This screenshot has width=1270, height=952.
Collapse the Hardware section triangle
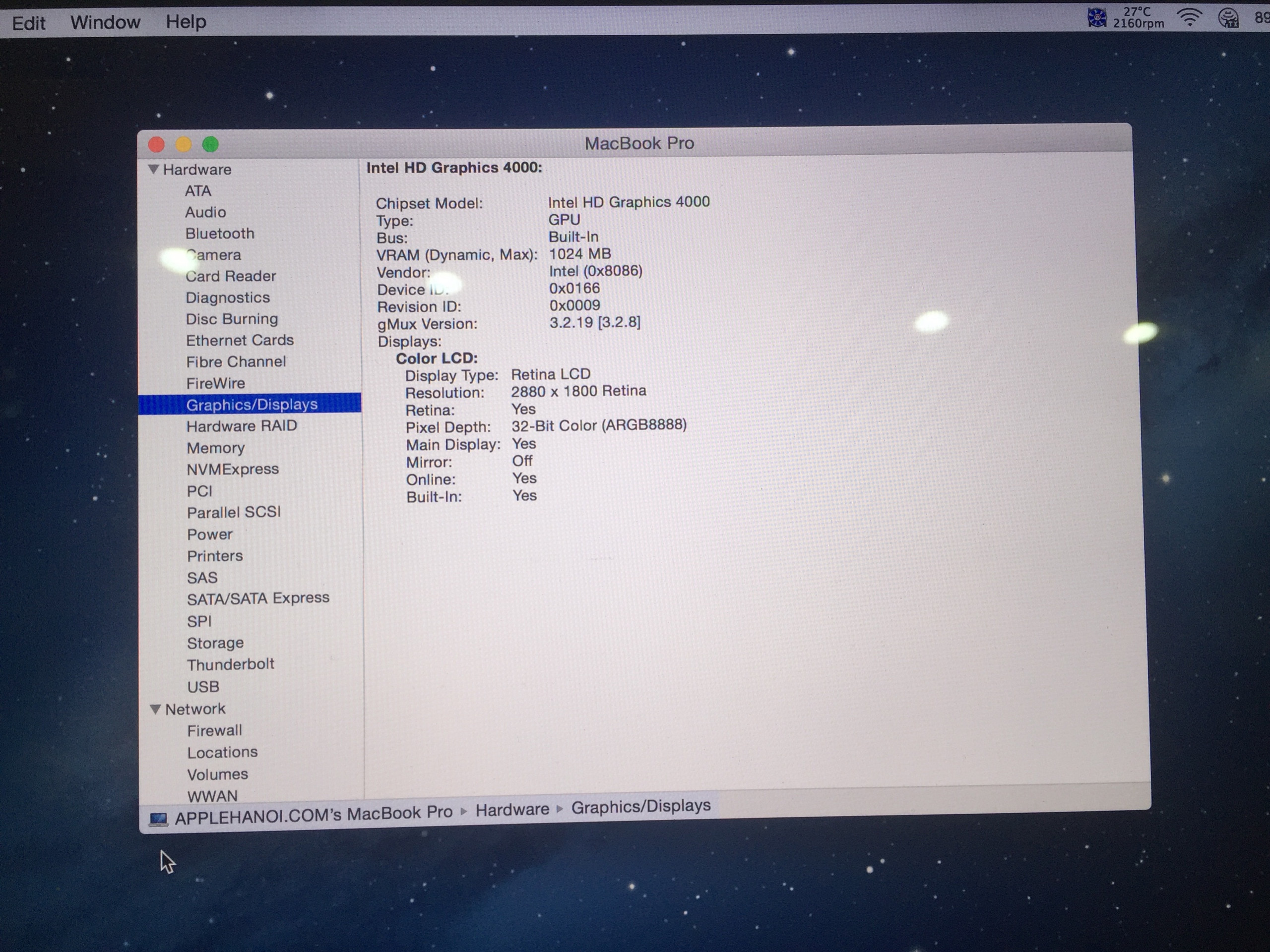153,169
